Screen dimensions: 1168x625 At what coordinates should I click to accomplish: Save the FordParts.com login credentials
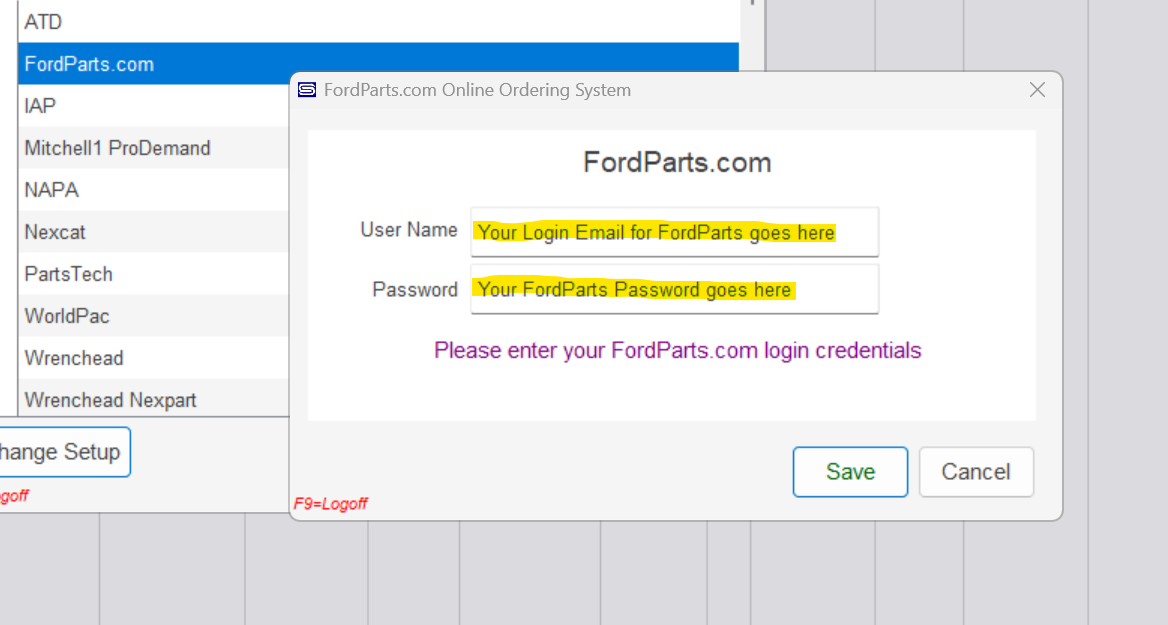coord(850,472)
